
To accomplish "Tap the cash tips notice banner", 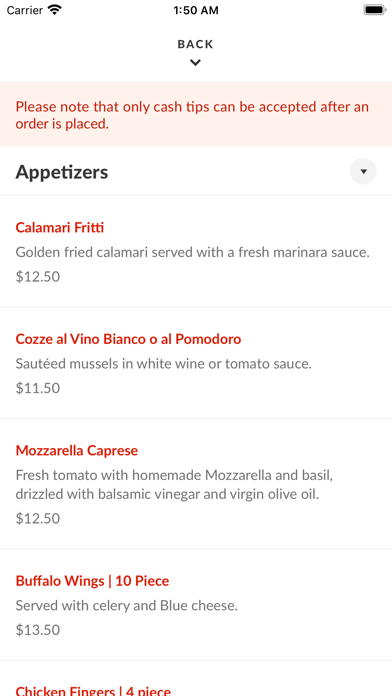I will [x=196, y=115].
